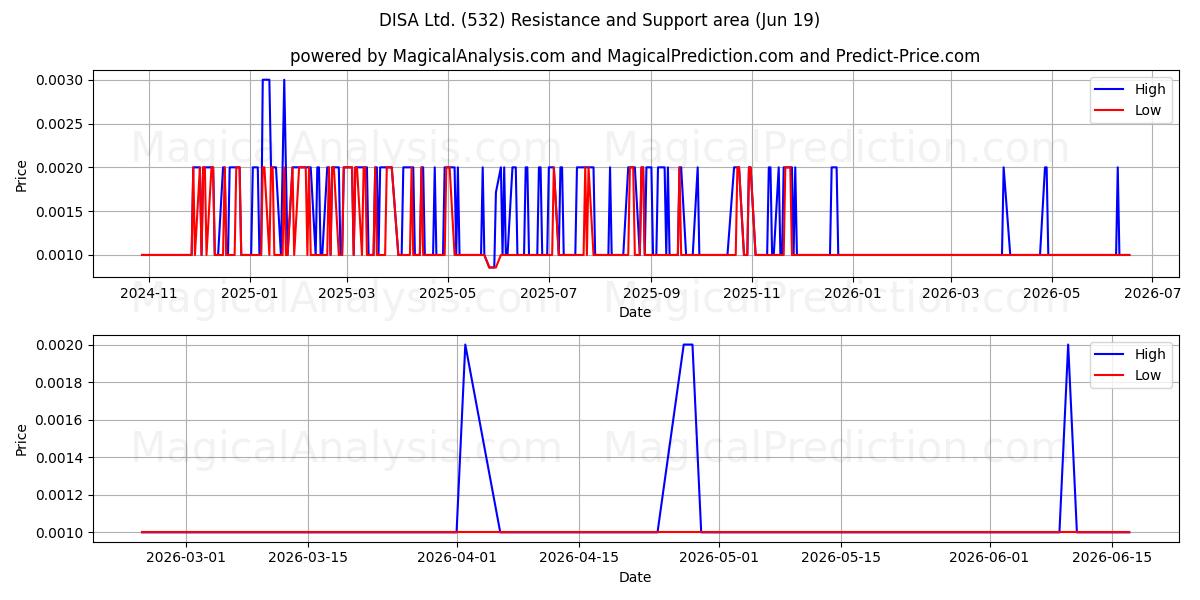Screen dimensions: 1200x600
Task: Click the 2025-03 x-axis date label
Action: (346, 294)
